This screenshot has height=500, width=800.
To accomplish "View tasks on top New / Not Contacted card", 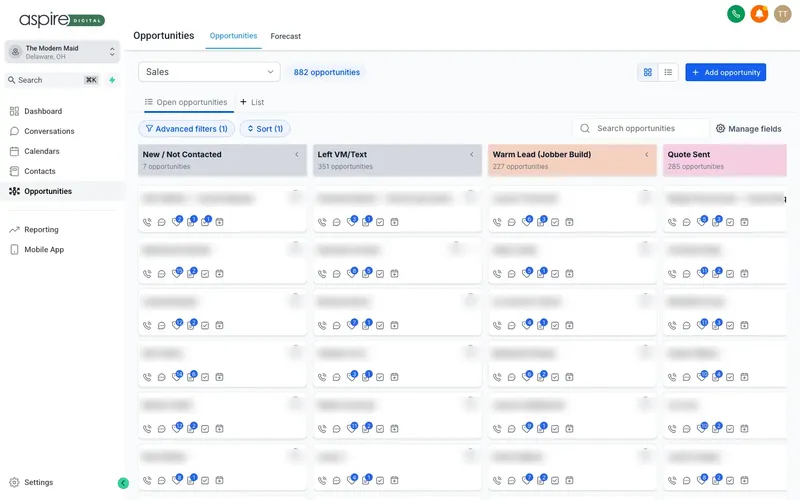I will (206, 221).
